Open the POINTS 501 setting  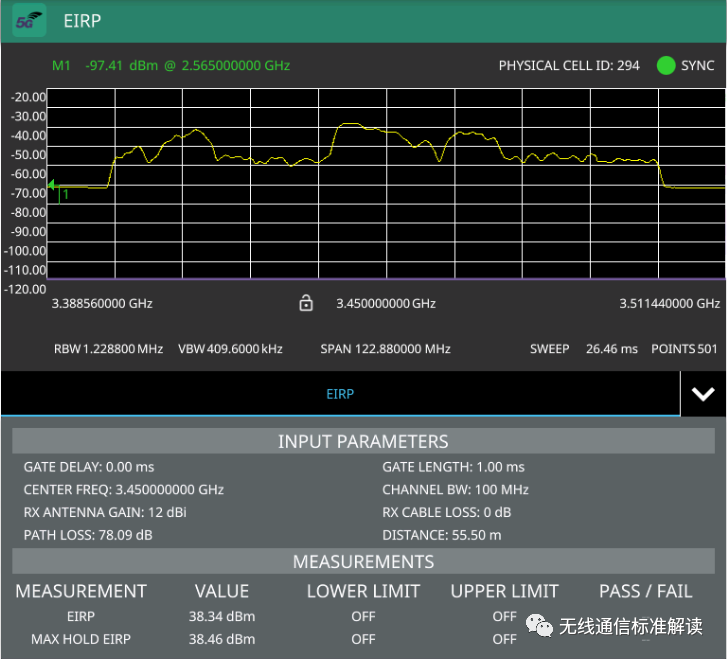tap(683, 349)
